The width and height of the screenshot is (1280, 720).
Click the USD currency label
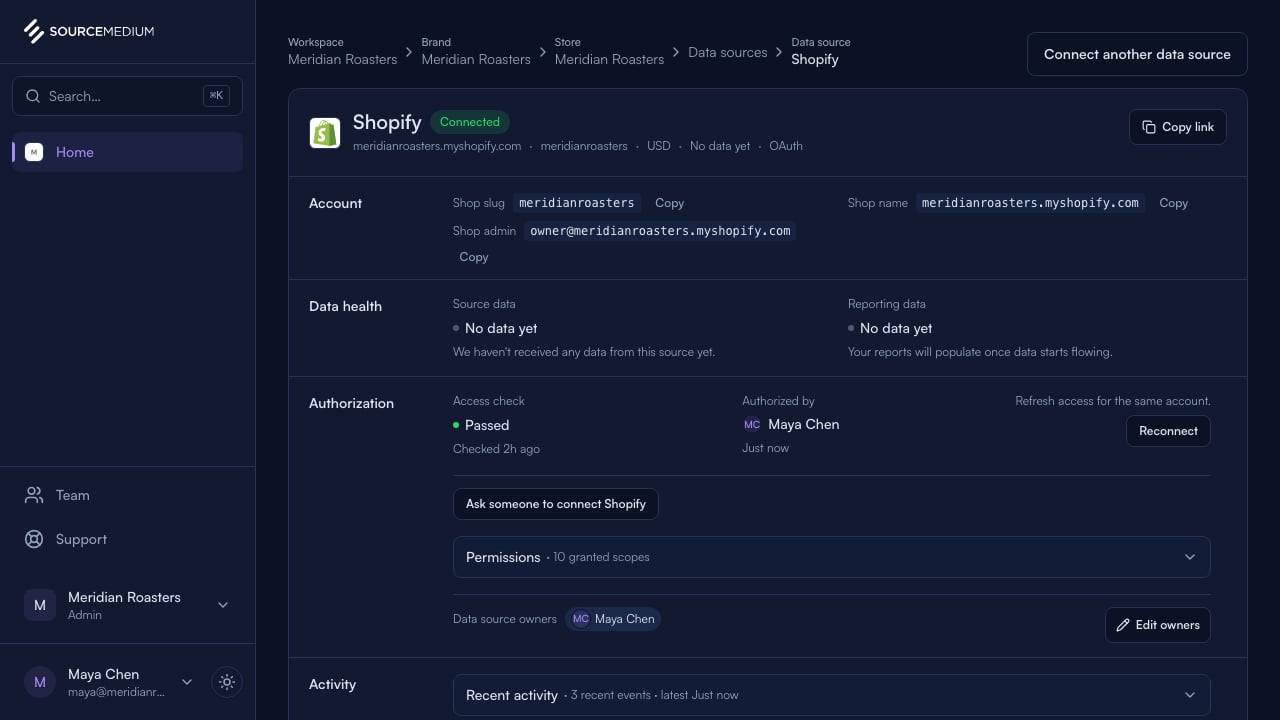click(x=659, y=146)
